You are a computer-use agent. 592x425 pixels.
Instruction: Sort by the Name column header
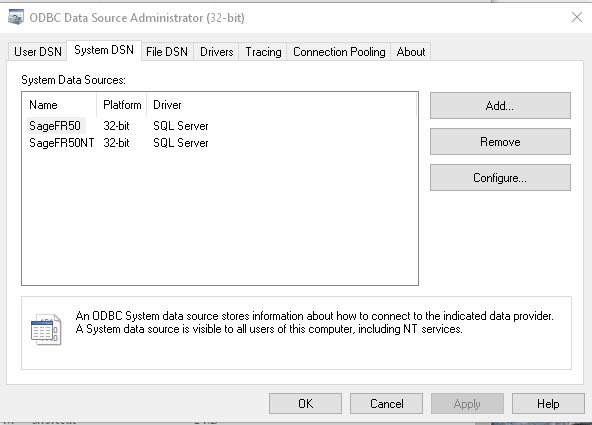click(60, 105)
